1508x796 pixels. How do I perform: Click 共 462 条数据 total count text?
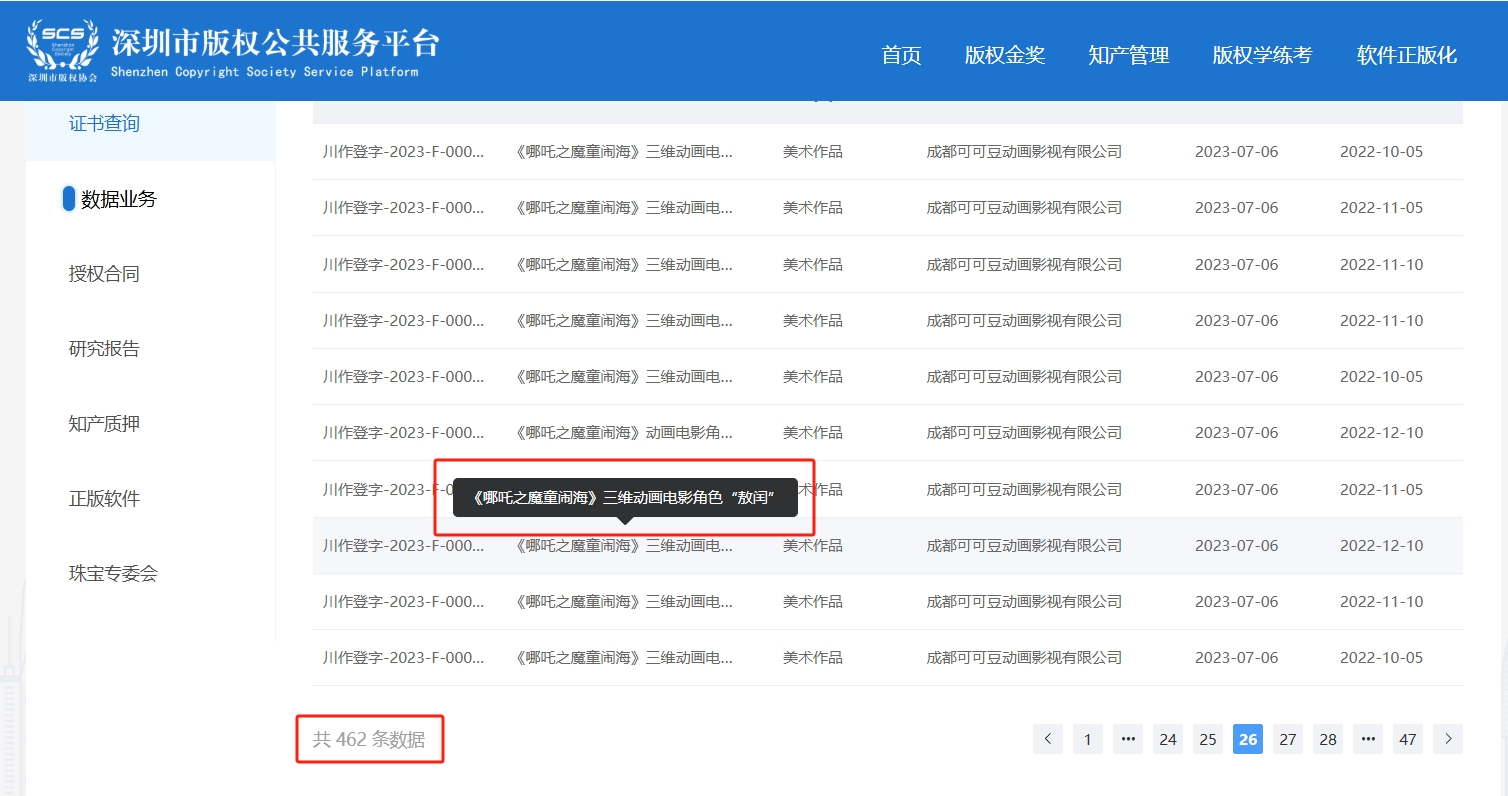coord(369,739)
